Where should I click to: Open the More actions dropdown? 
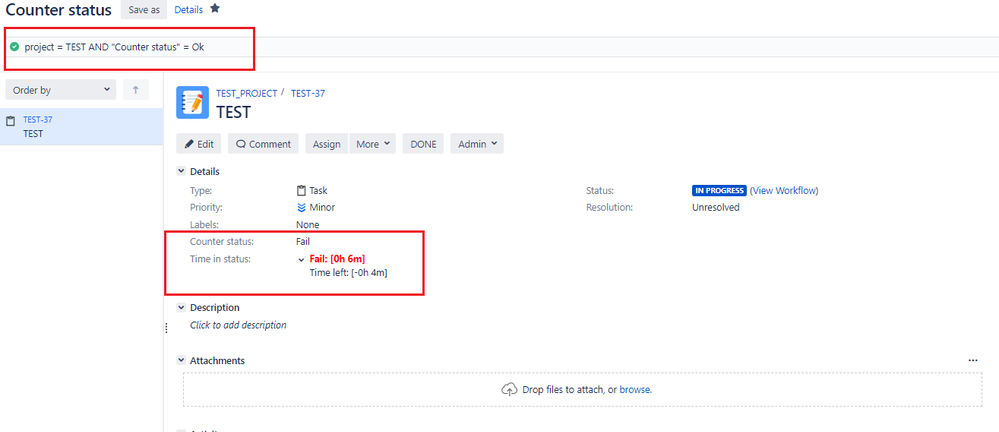point(373,144)
